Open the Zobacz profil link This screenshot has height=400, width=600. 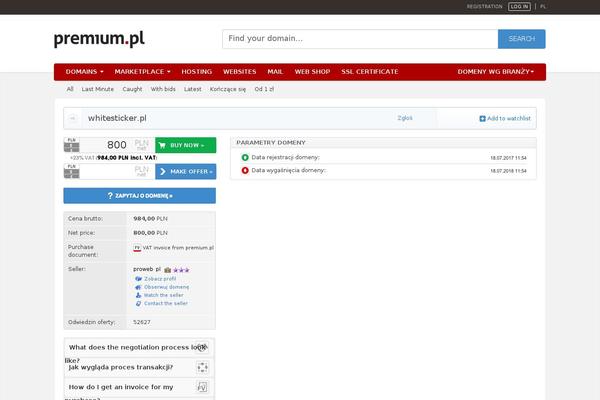coord(160,279)
